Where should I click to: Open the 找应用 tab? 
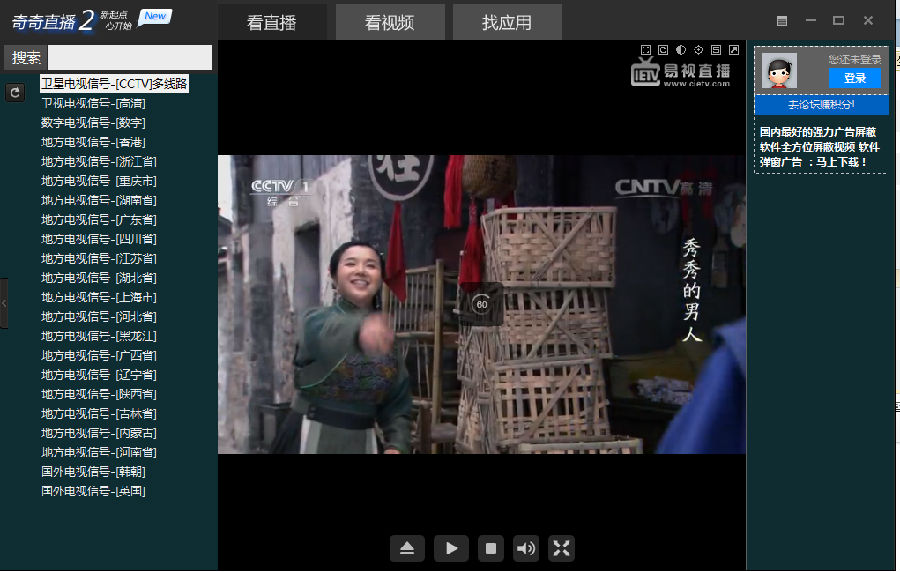(506, 22)
